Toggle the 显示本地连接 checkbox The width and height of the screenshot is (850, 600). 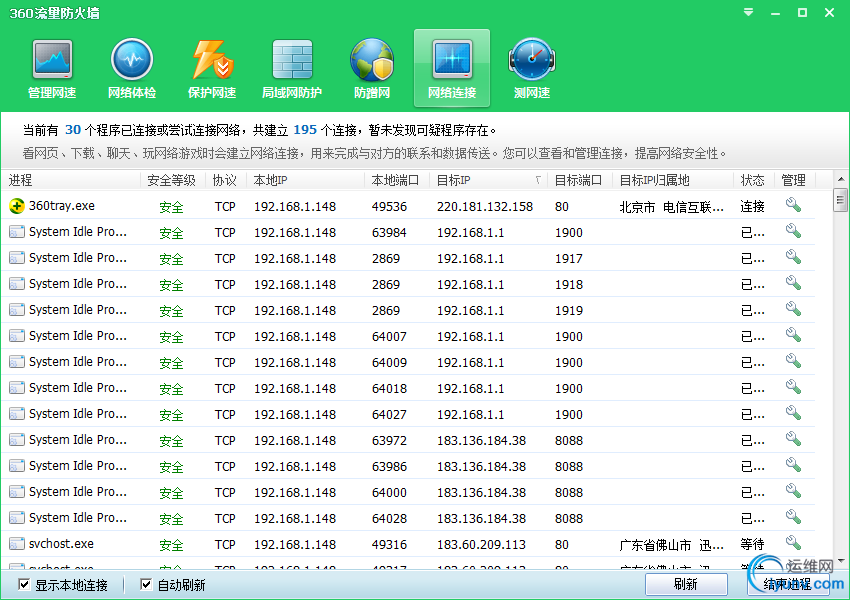24,584
